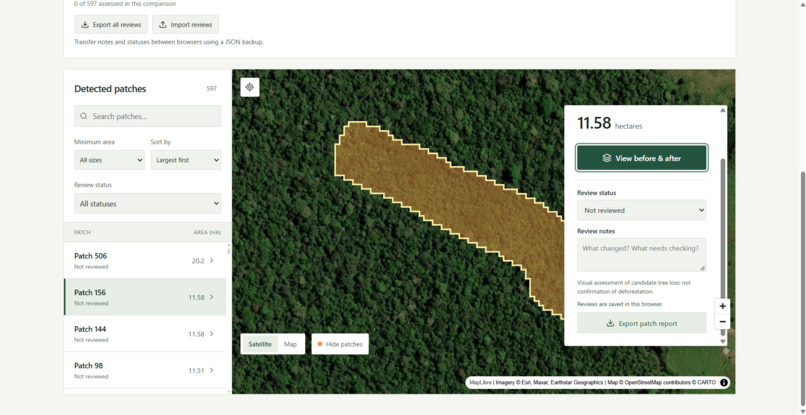Click the Search patches input field
Screen dimensions: 806x415
pos(148,116)
